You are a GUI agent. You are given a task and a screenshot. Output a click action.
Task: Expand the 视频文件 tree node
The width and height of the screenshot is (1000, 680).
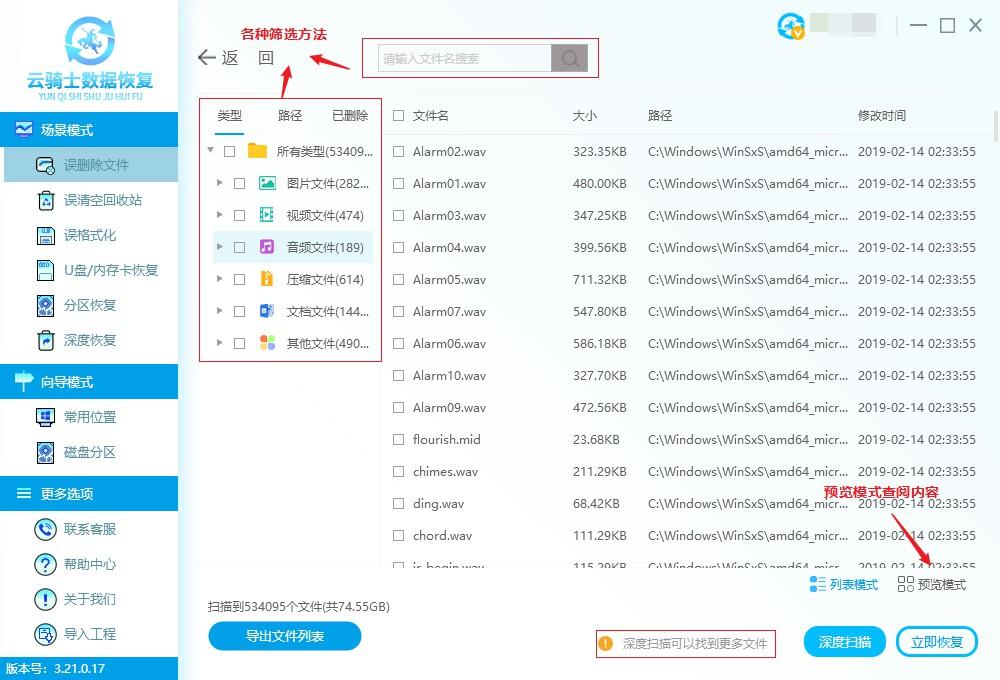(x=219, y=215)
